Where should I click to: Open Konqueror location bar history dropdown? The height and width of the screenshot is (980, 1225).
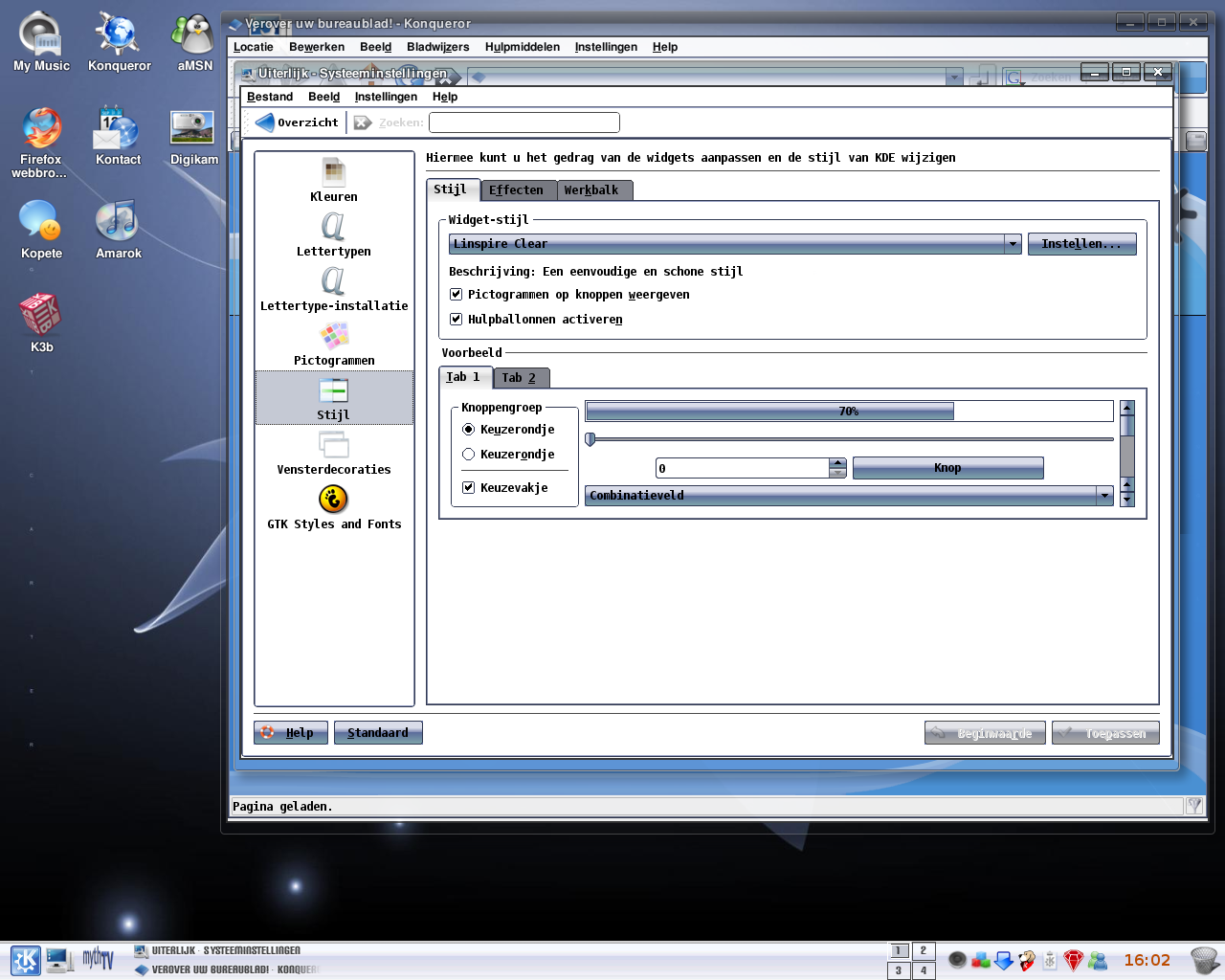point(954,77)
